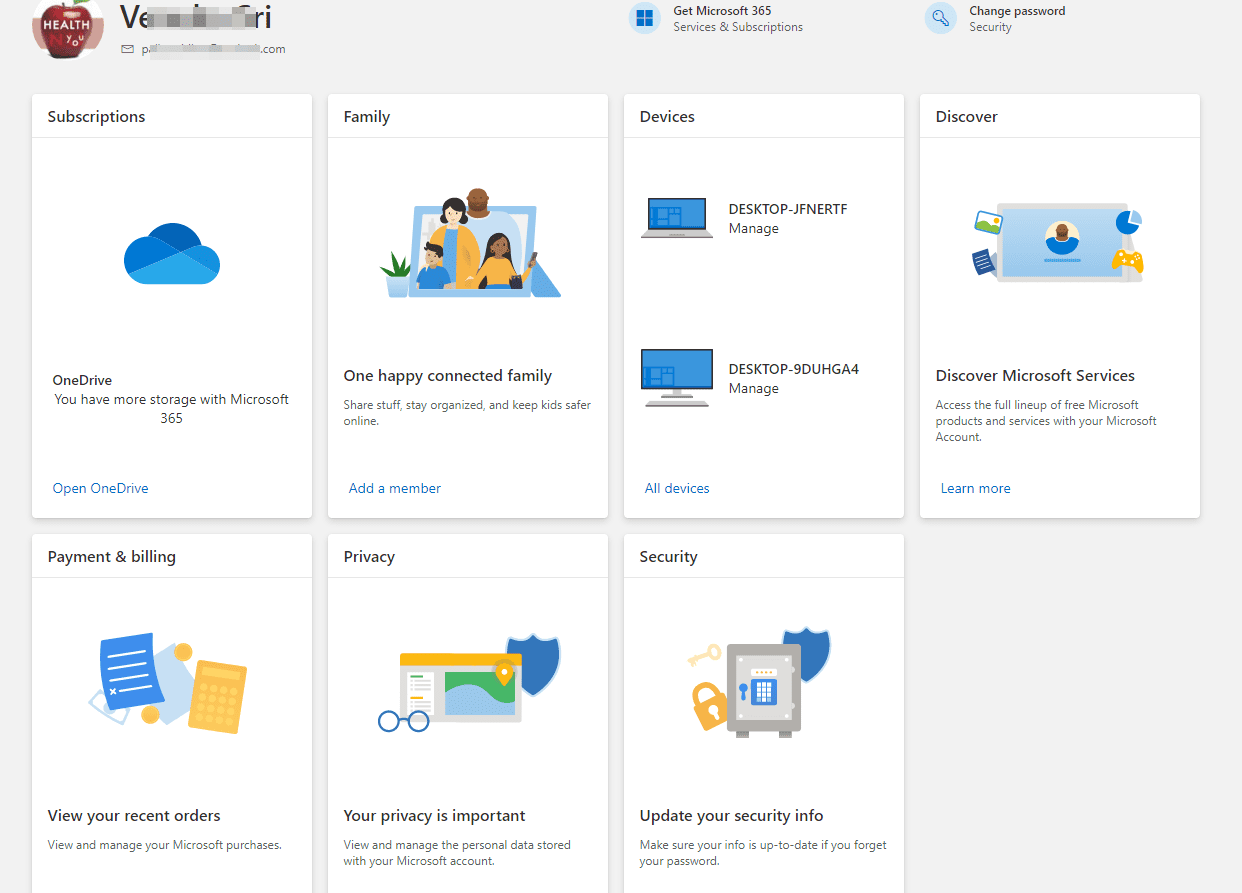Click the Microsoft 365 grid icon
Image resolution: width=1242 pixels, height=893 pixels.
click(645, 18)
